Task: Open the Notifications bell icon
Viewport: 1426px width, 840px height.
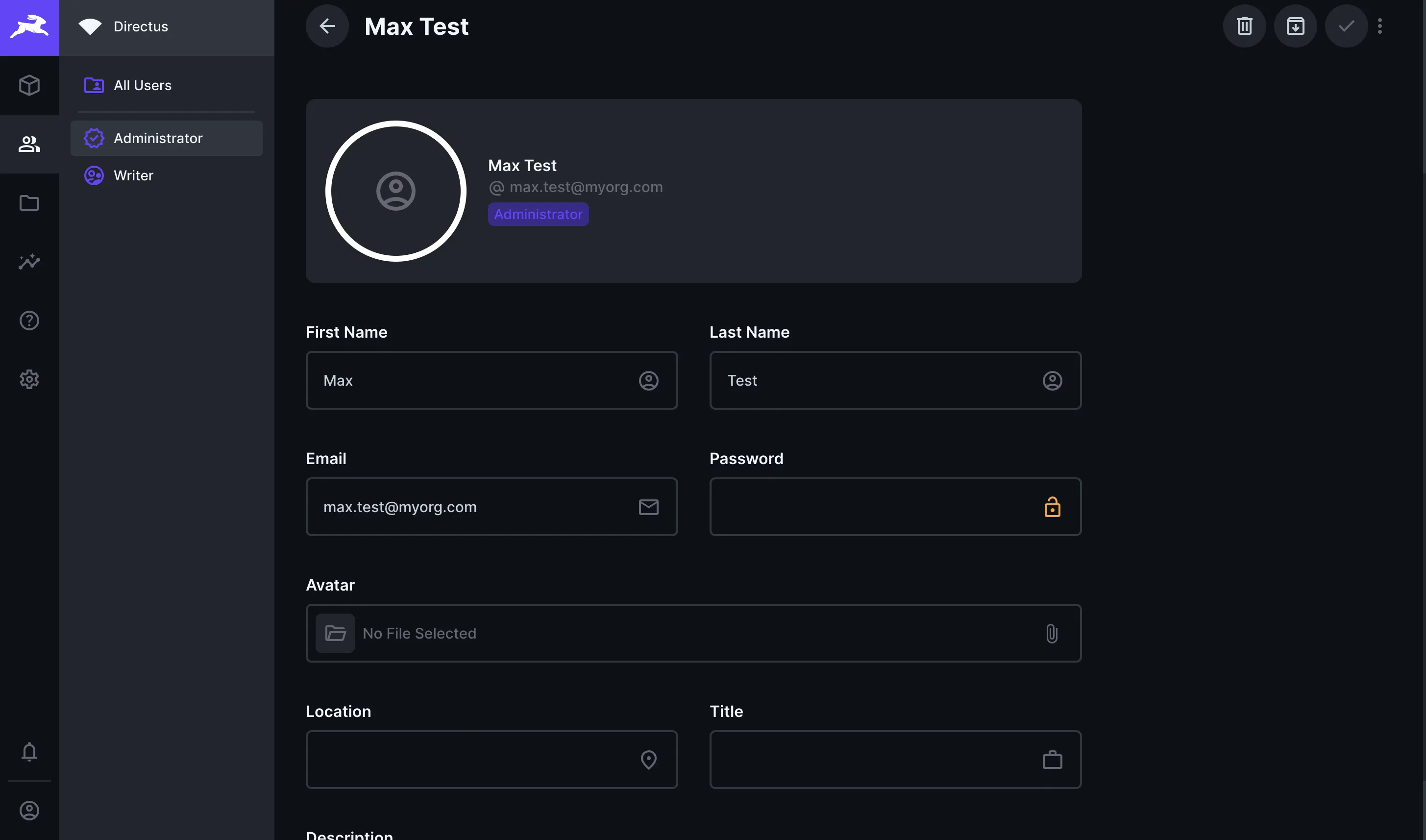Action: pos(29,752)
